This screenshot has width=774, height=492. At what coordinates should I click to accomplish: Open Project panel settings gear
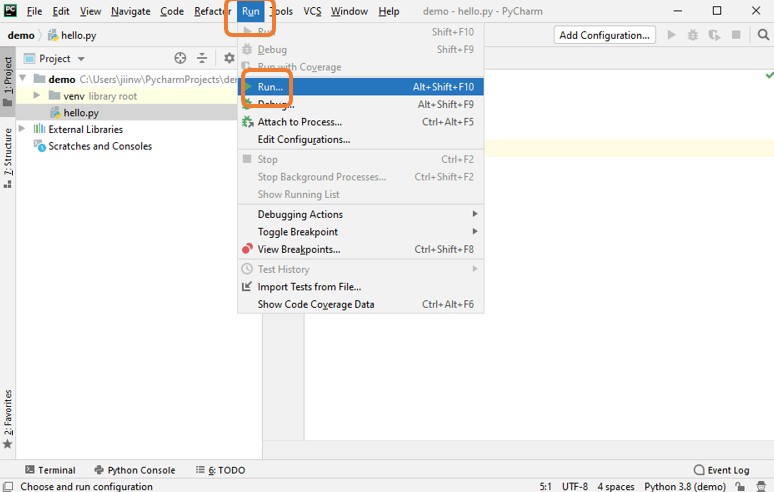[x=229, y=58]
